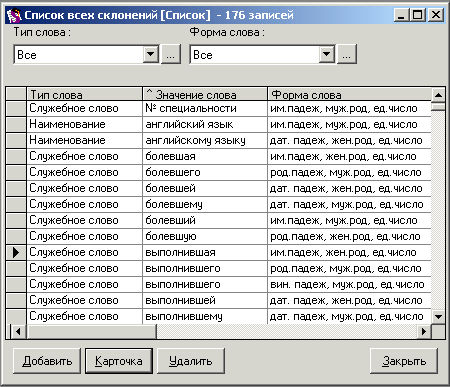Click row selector of 'выполнившему' row

pos(16,316)
